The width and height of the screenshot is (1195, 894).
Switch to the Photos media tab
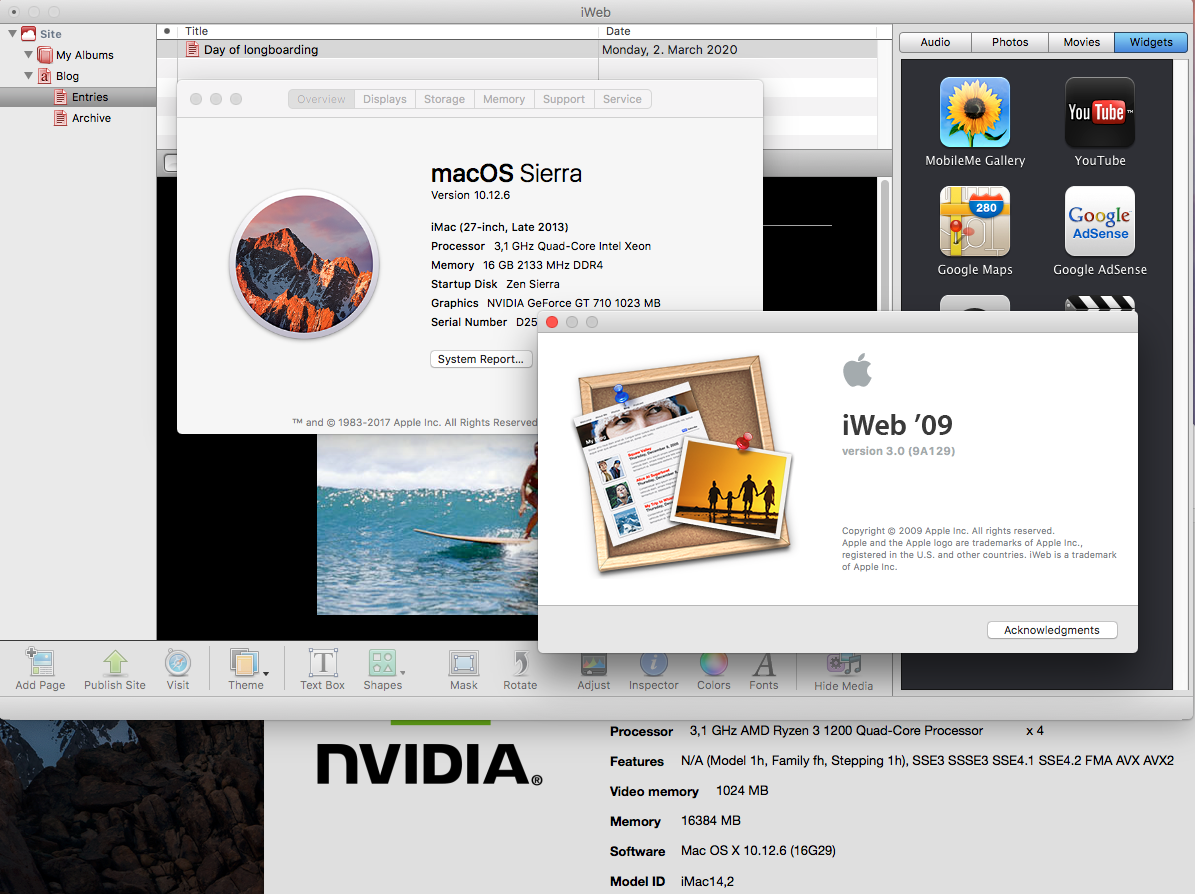click(1010, 42)
